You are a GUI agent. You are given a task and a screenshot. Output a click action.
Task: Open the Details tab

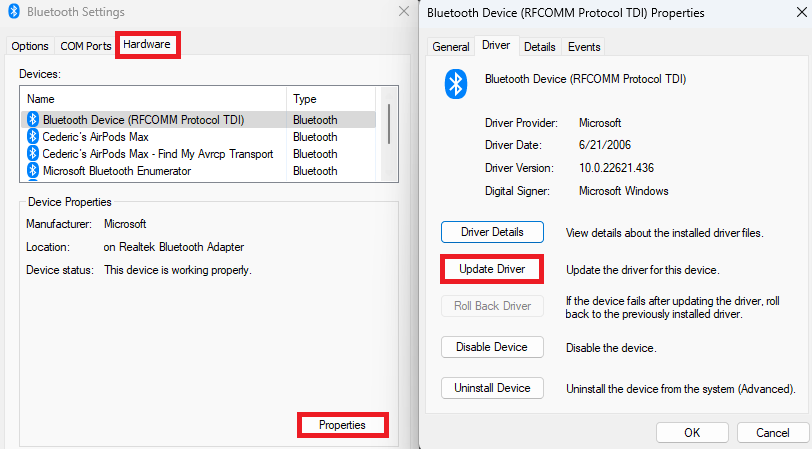point(539,47)
